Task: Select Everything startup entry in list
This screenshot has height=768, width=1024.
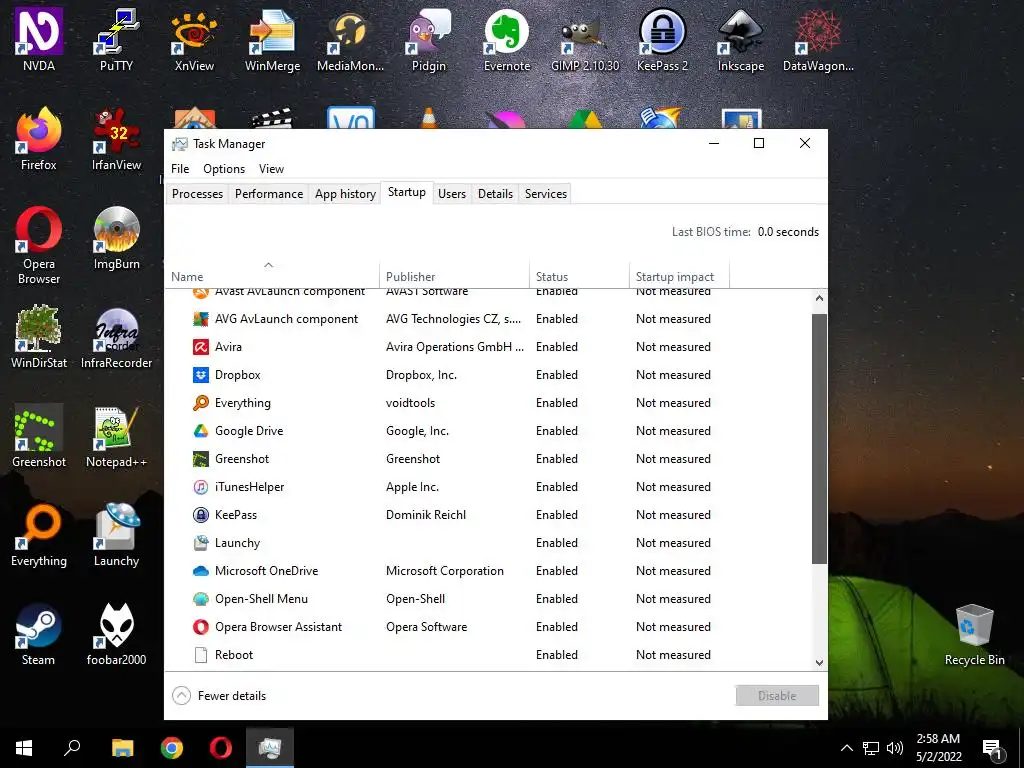Action: [x=488, y=403]
